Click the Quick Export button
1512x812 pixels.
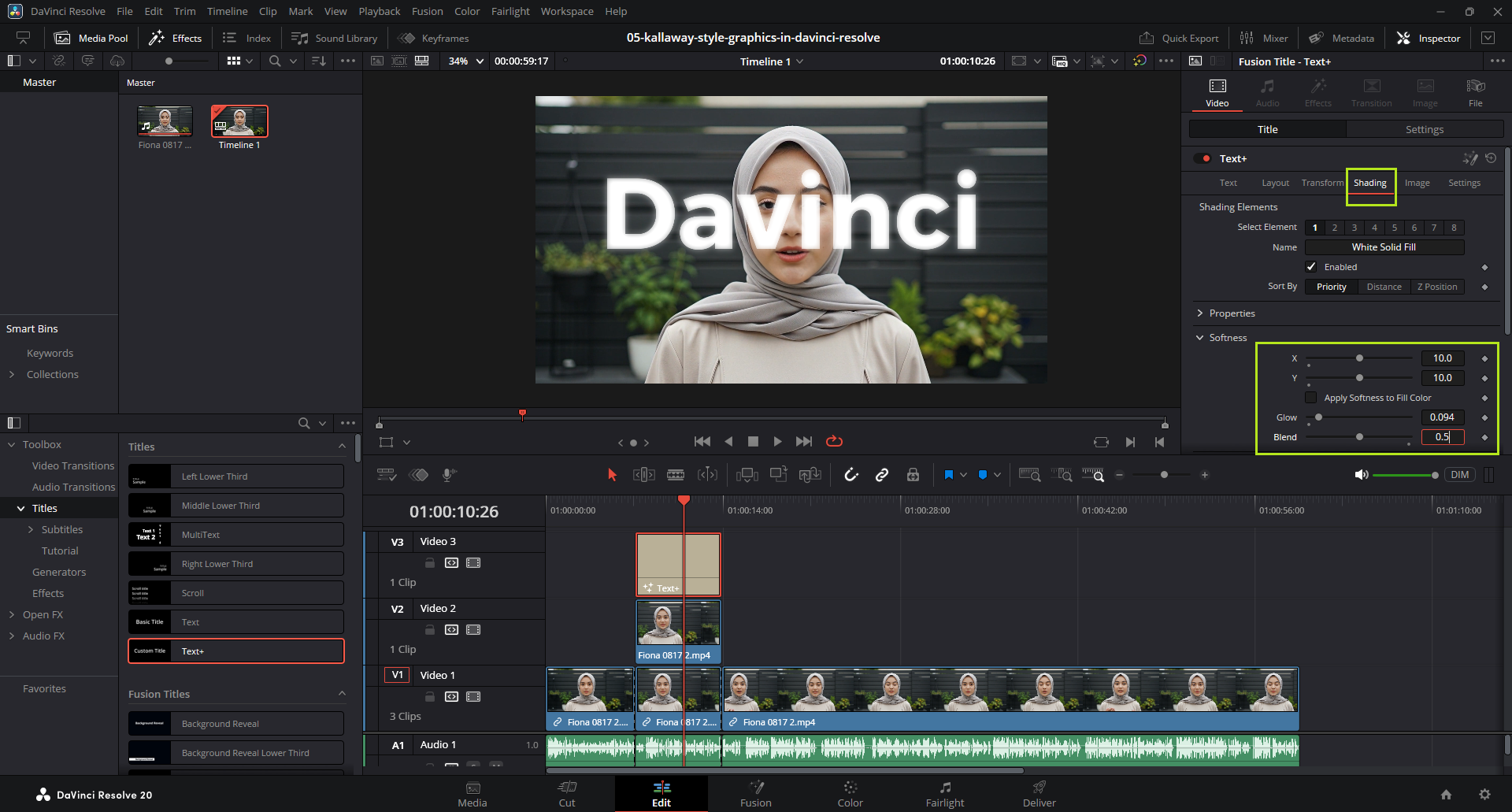(1179, 38)
